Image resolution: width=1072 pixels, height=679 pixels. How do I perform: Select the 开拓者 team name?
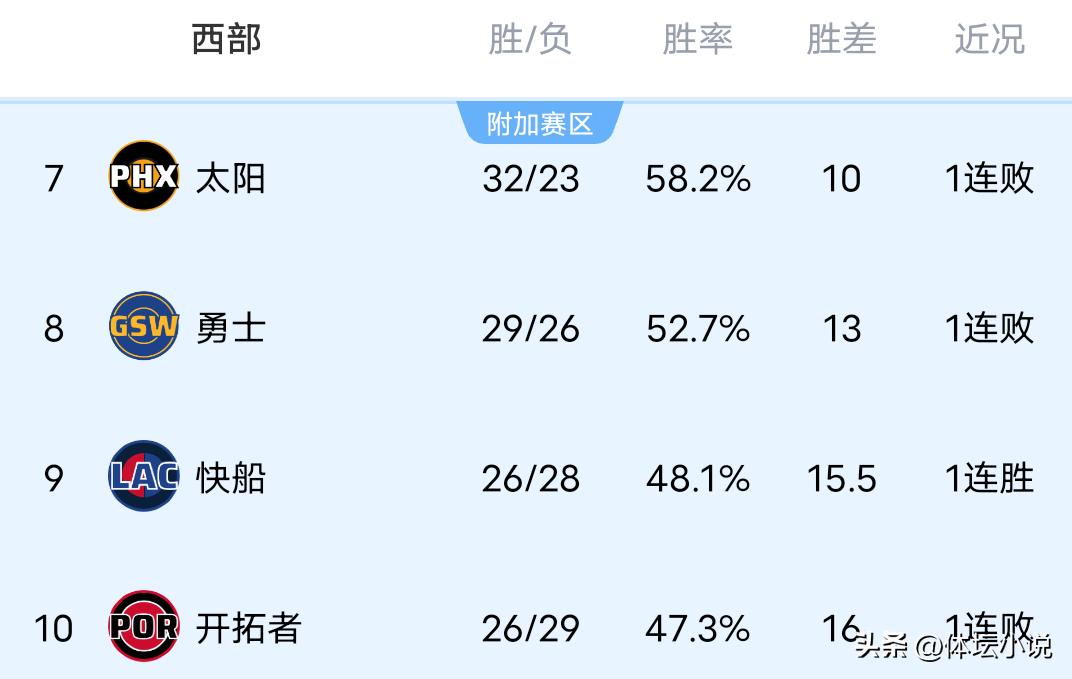249,628
